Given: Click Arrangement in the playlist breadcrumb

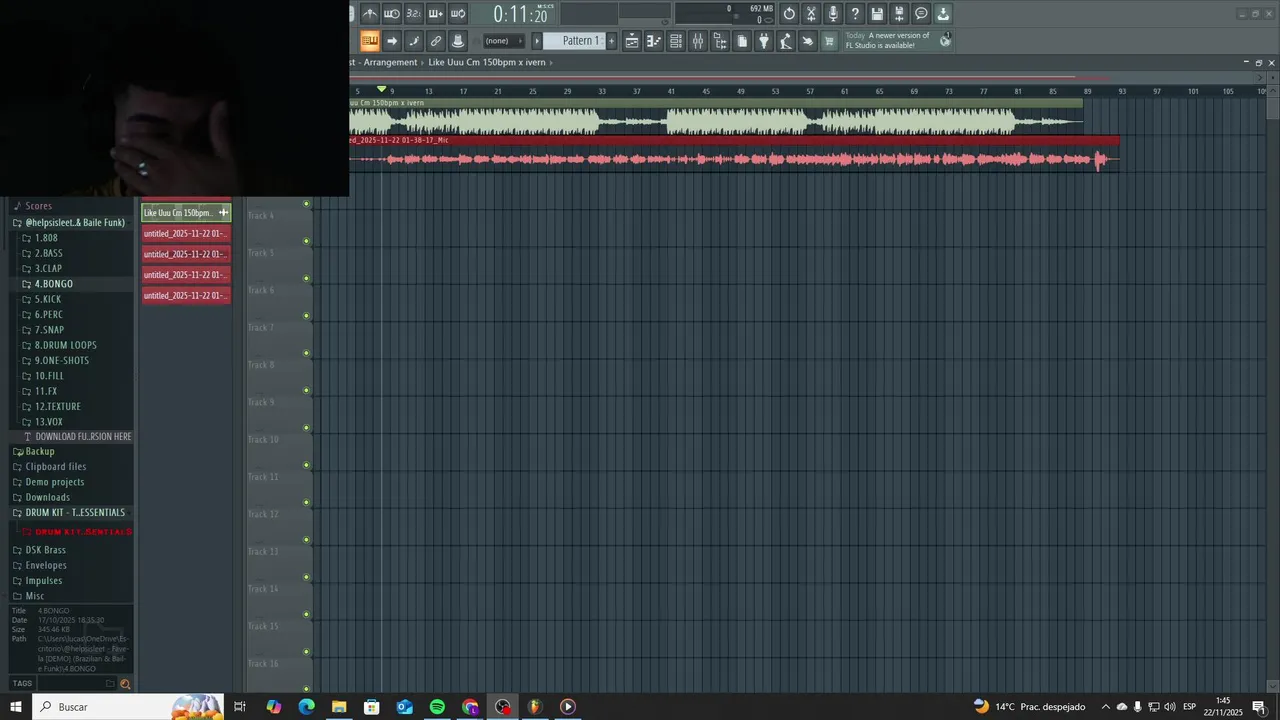Looking at the screenshot, I should pyautogui.click(x=391, y=62).
